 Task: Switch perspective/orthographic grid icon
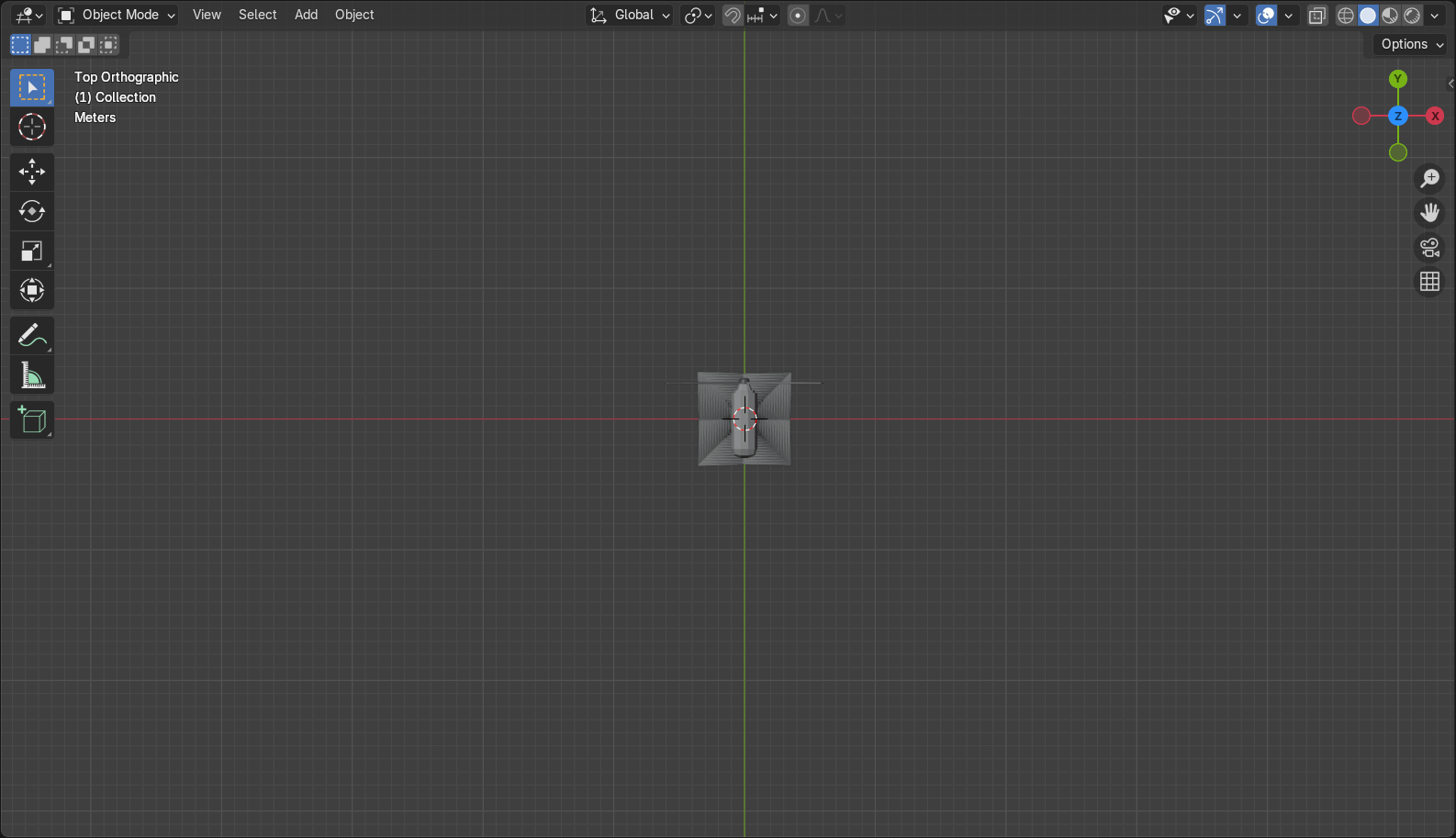pos(1430,282)
